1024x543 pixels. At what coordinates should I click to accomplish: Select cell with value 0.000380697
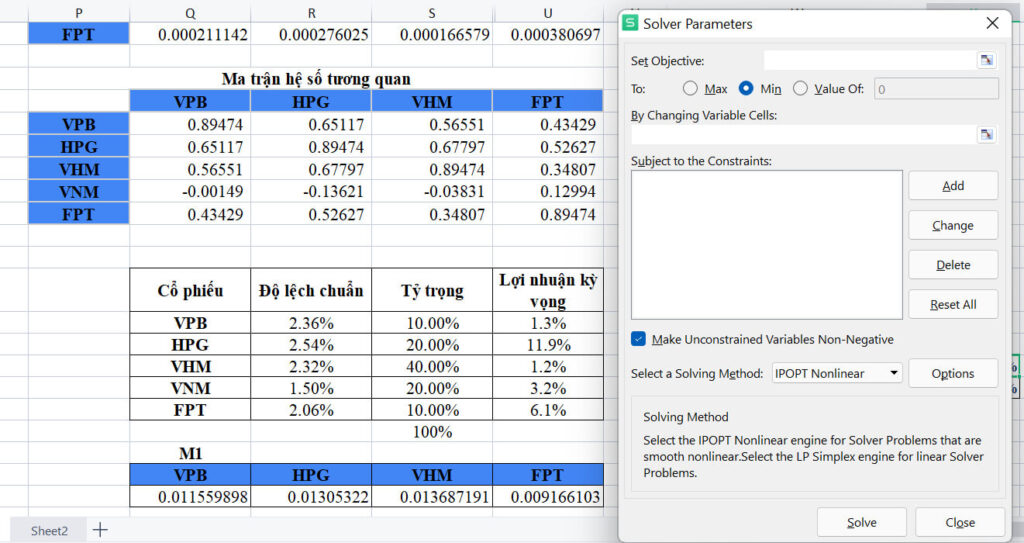547,34
